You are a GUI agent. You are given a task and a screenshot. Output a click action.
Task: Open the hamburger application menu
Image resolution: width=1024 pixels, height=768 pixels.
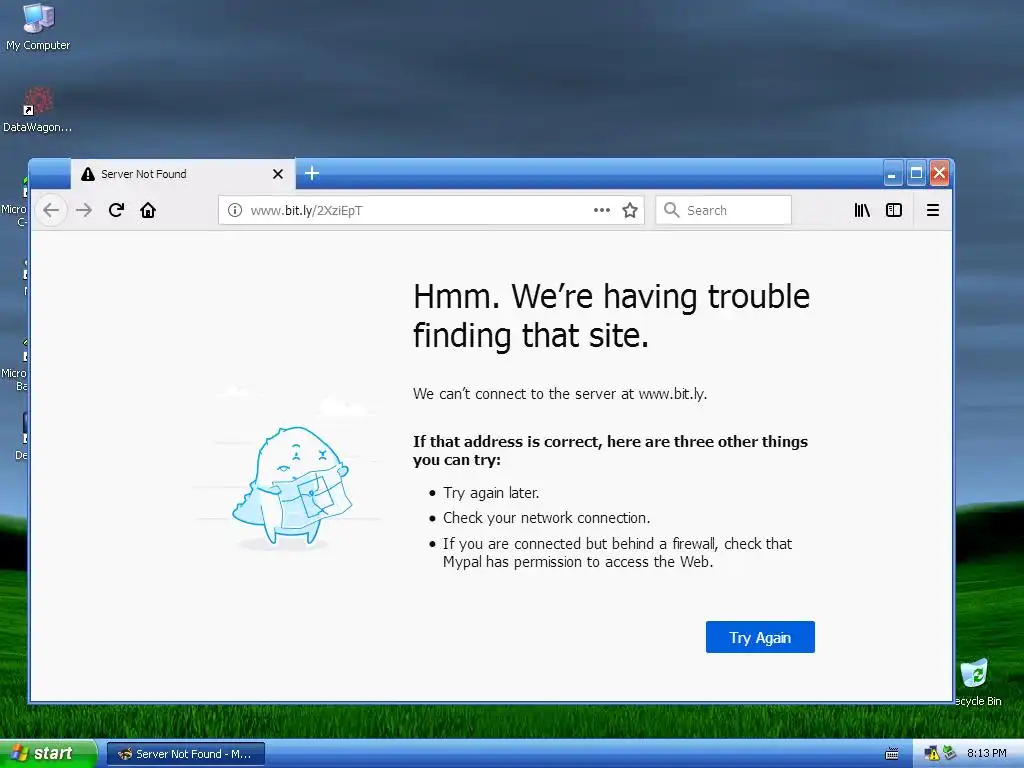click(933, 210)
